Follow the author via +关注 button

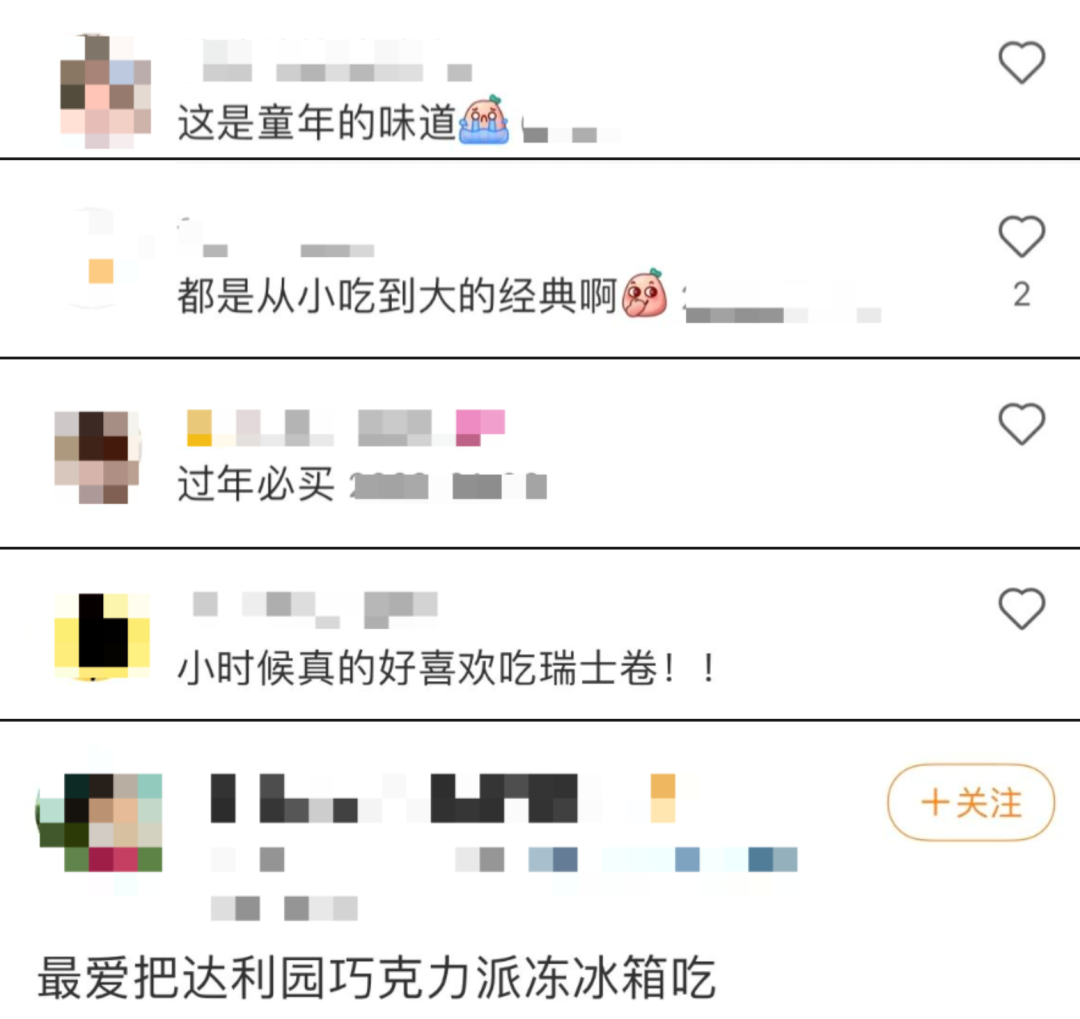click(971, 803)
